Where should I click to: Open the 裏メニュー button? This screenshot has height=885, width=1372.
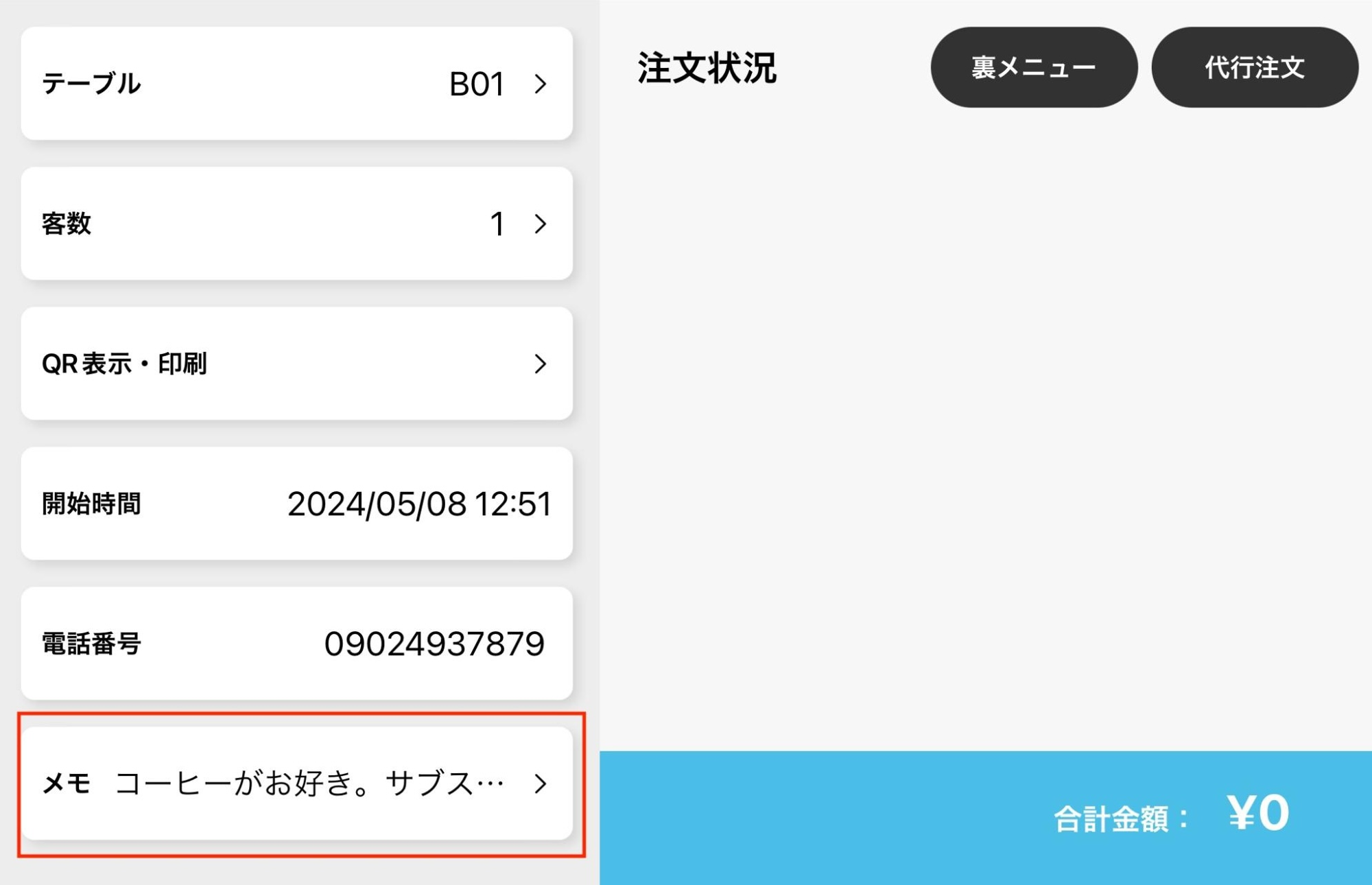coord(1034,67)
